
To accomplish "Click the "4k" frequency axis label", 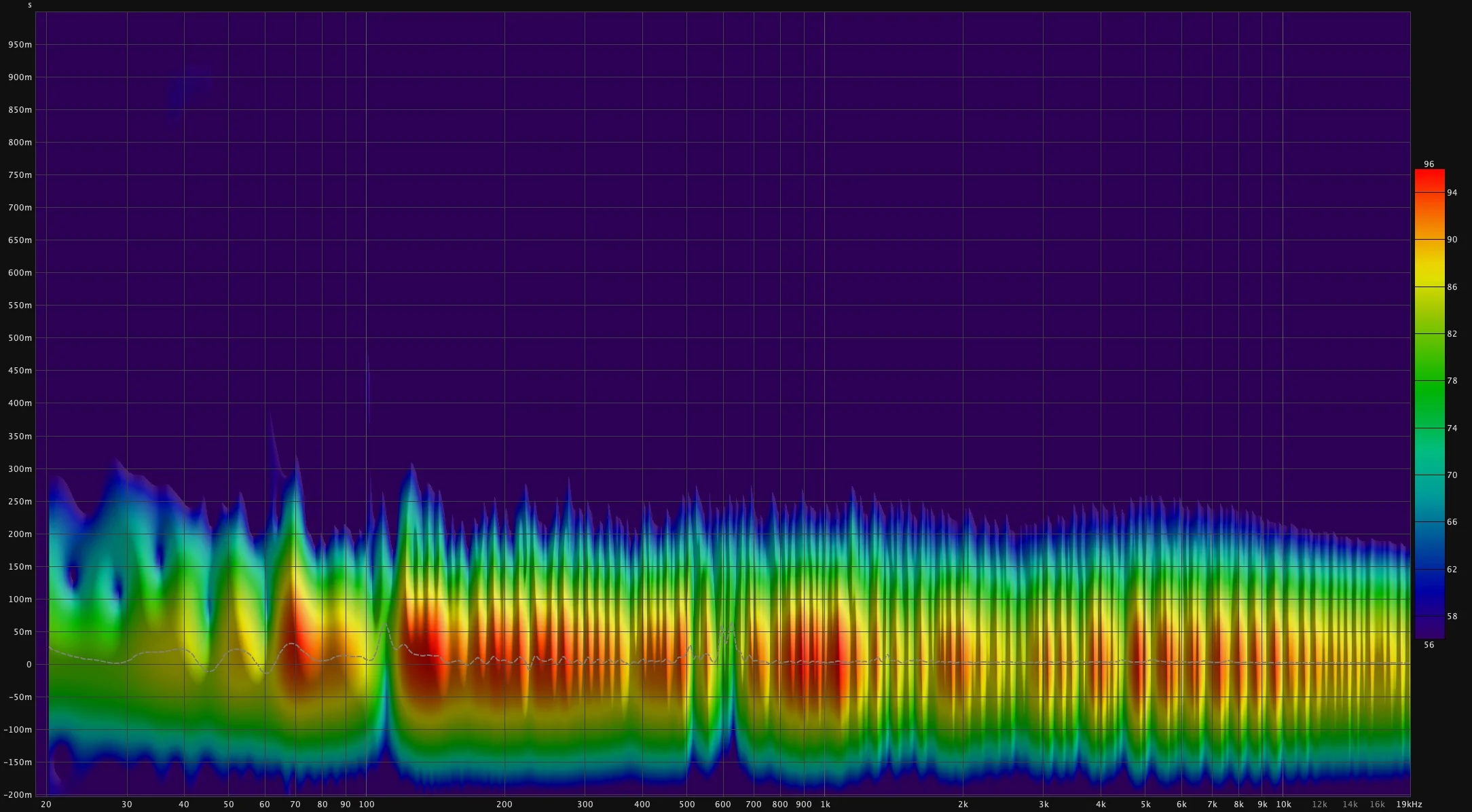I will (x=1101, y=805).
